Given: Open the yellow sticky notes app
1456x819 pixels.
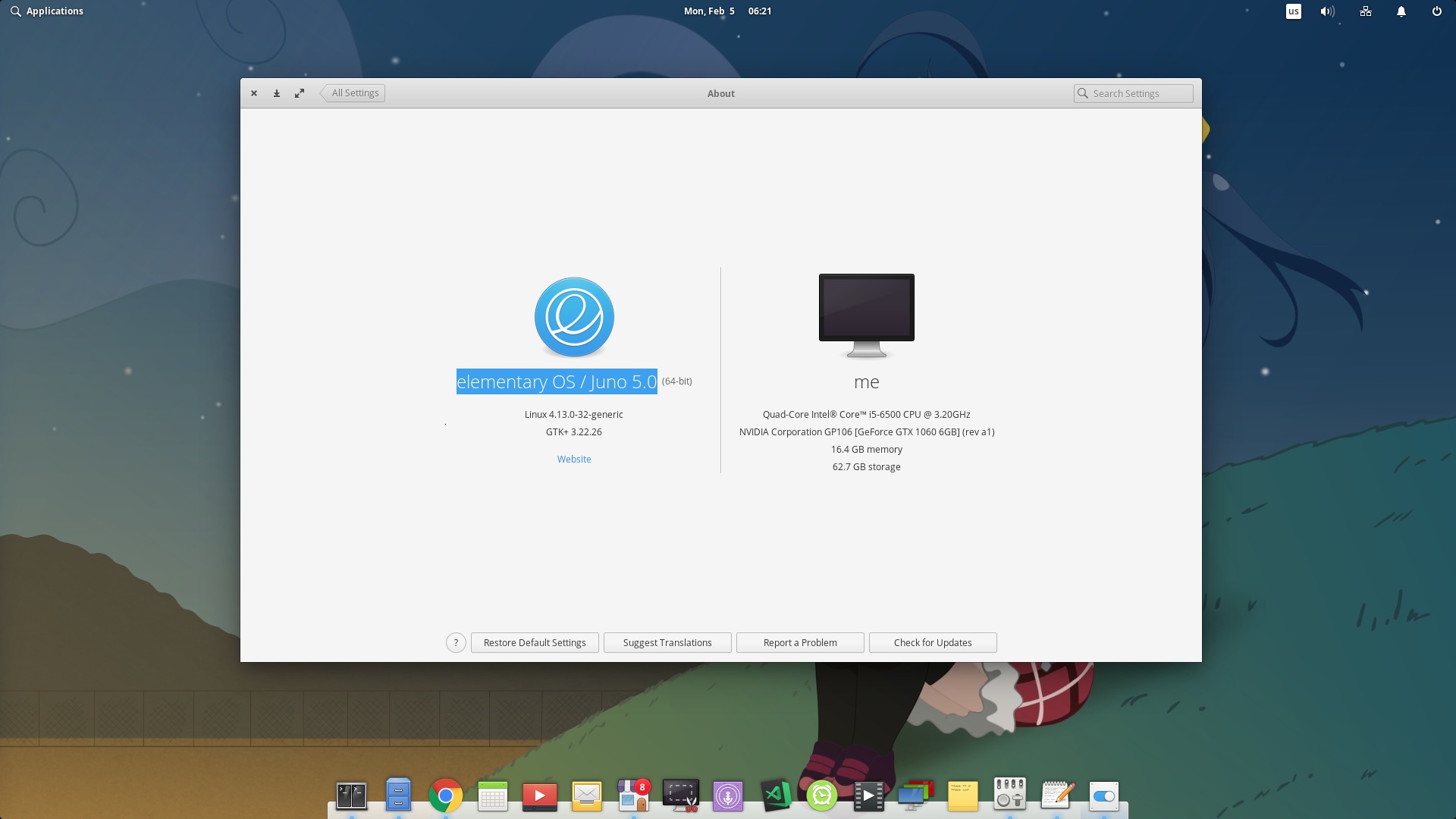Looking at the screenshot, I should pyautogui.click(x=962, y=796).
